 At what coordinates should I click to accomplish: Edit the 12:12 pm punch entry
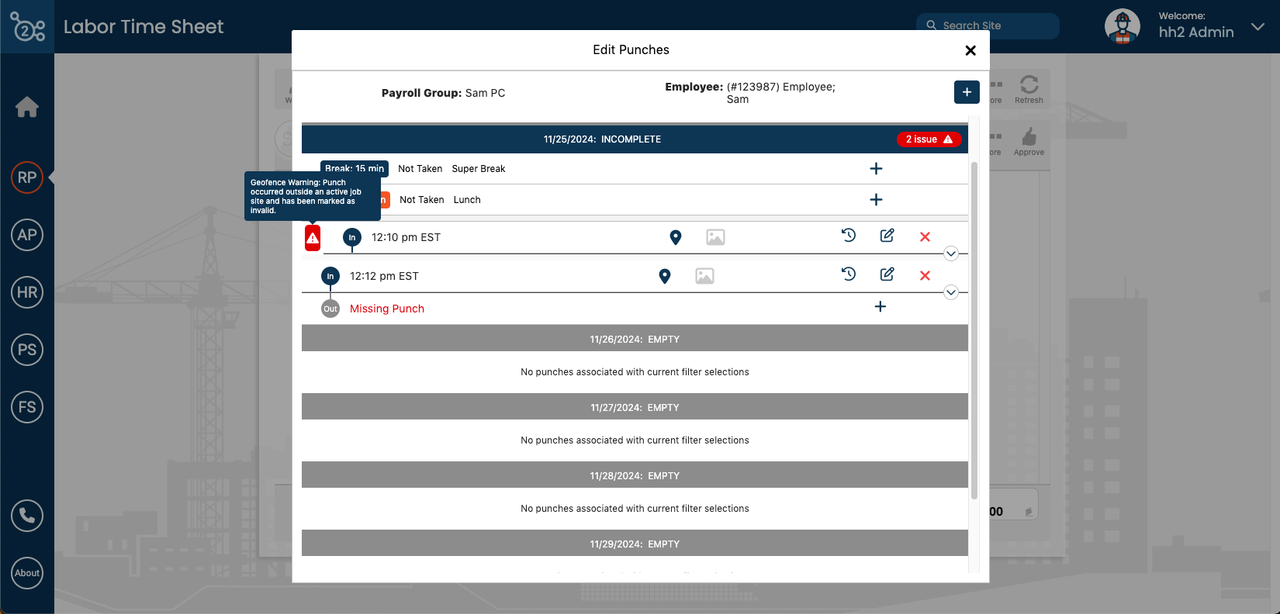[x=886, y=274]
